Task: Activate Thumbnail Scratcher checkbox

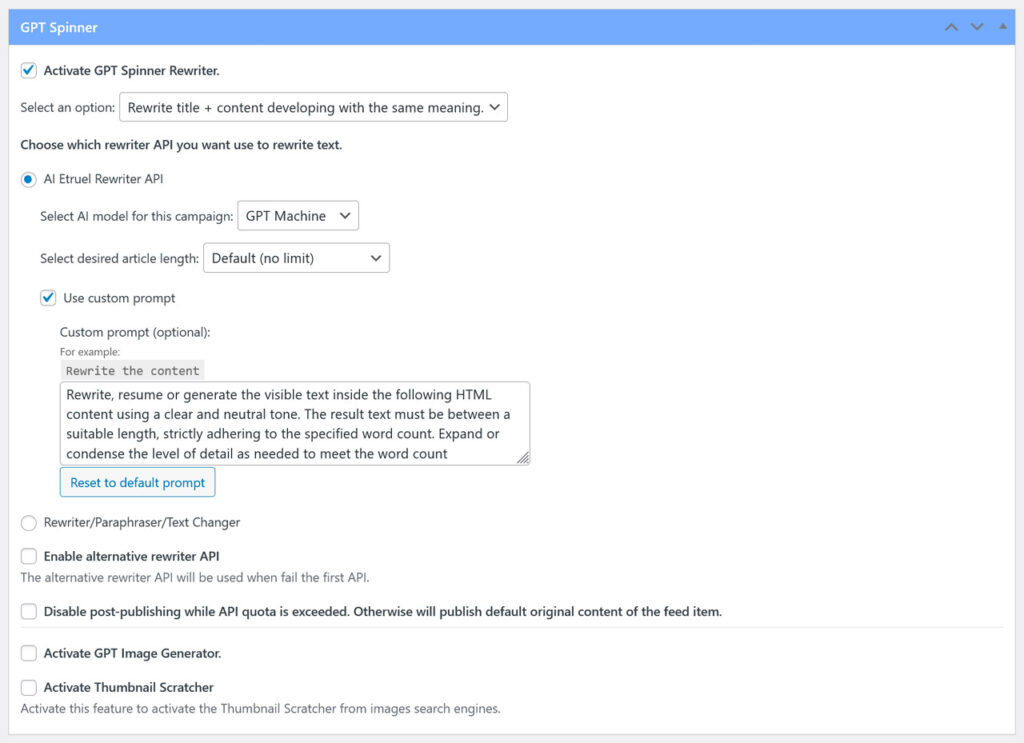Action: coord(29,687)
